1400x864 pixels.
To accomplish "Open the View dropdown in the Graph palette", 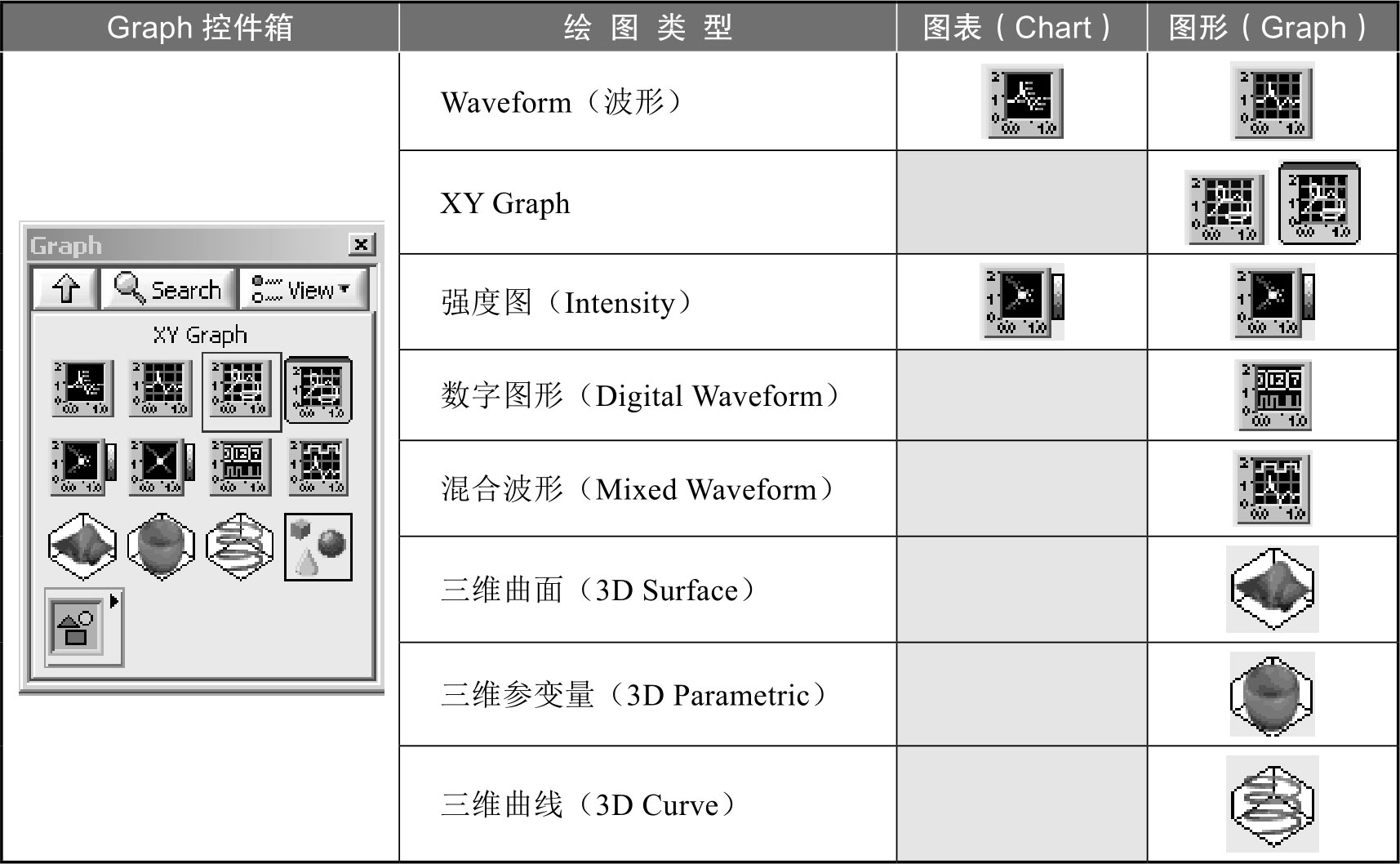I will click(x=304, y=288).
